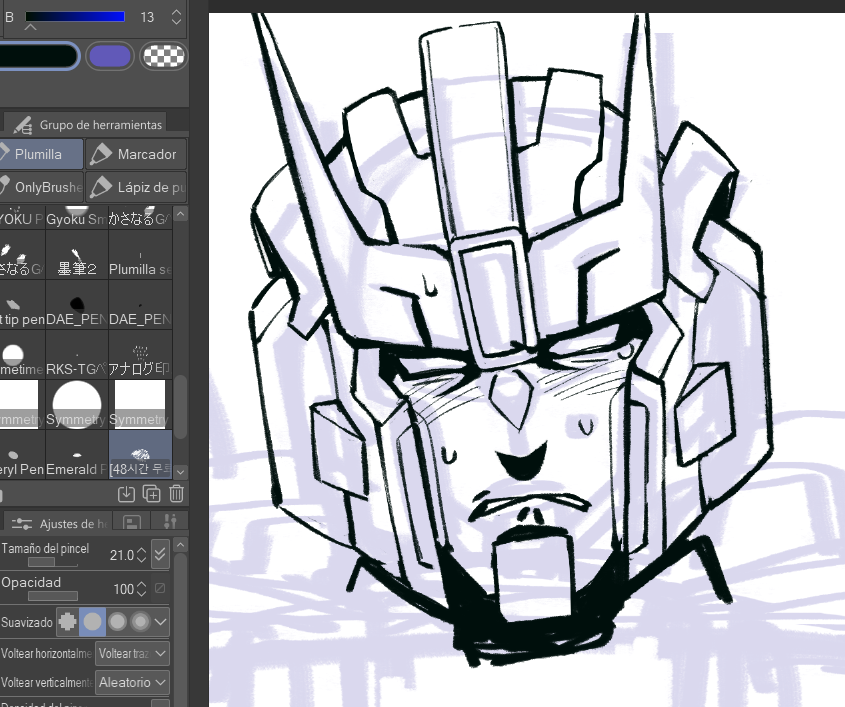The height and width of the screenshot is (707, 845).
Task: Increase the Tamaño del pincel stepper
Action: coord(141,550)
